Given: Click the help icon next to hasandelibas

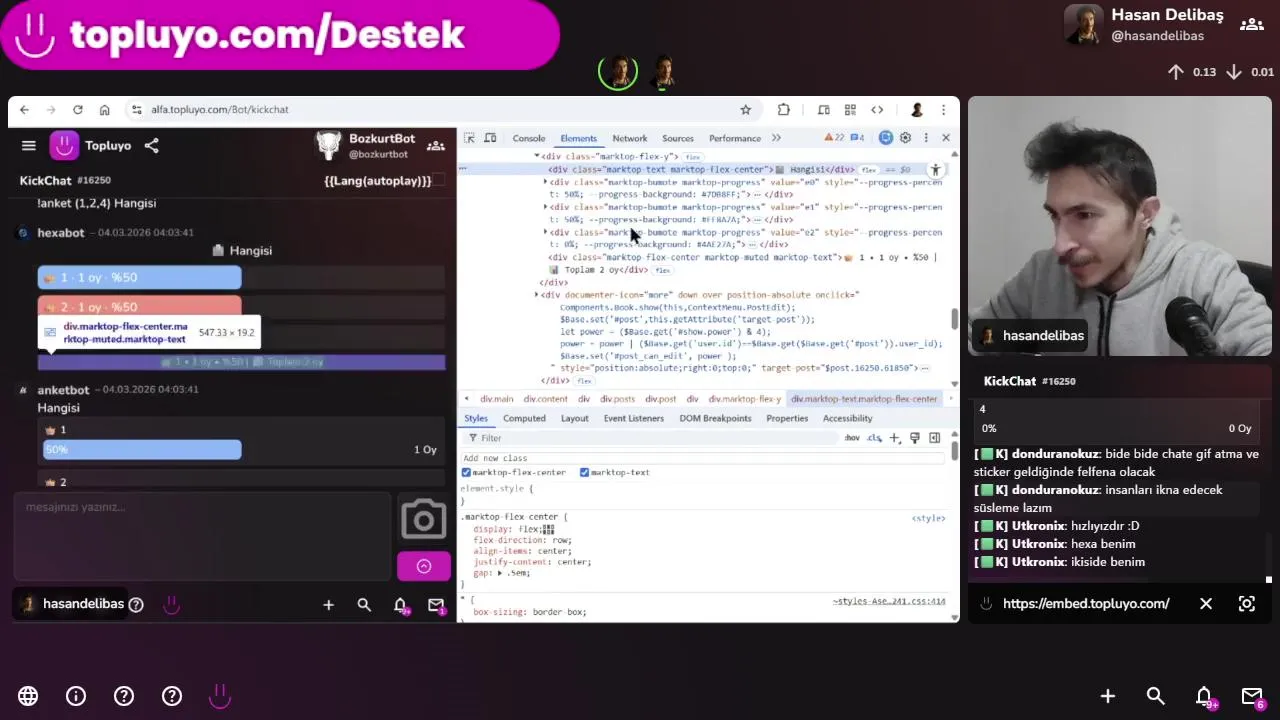Looking at the screenshot, I should (x=136, y=604).
